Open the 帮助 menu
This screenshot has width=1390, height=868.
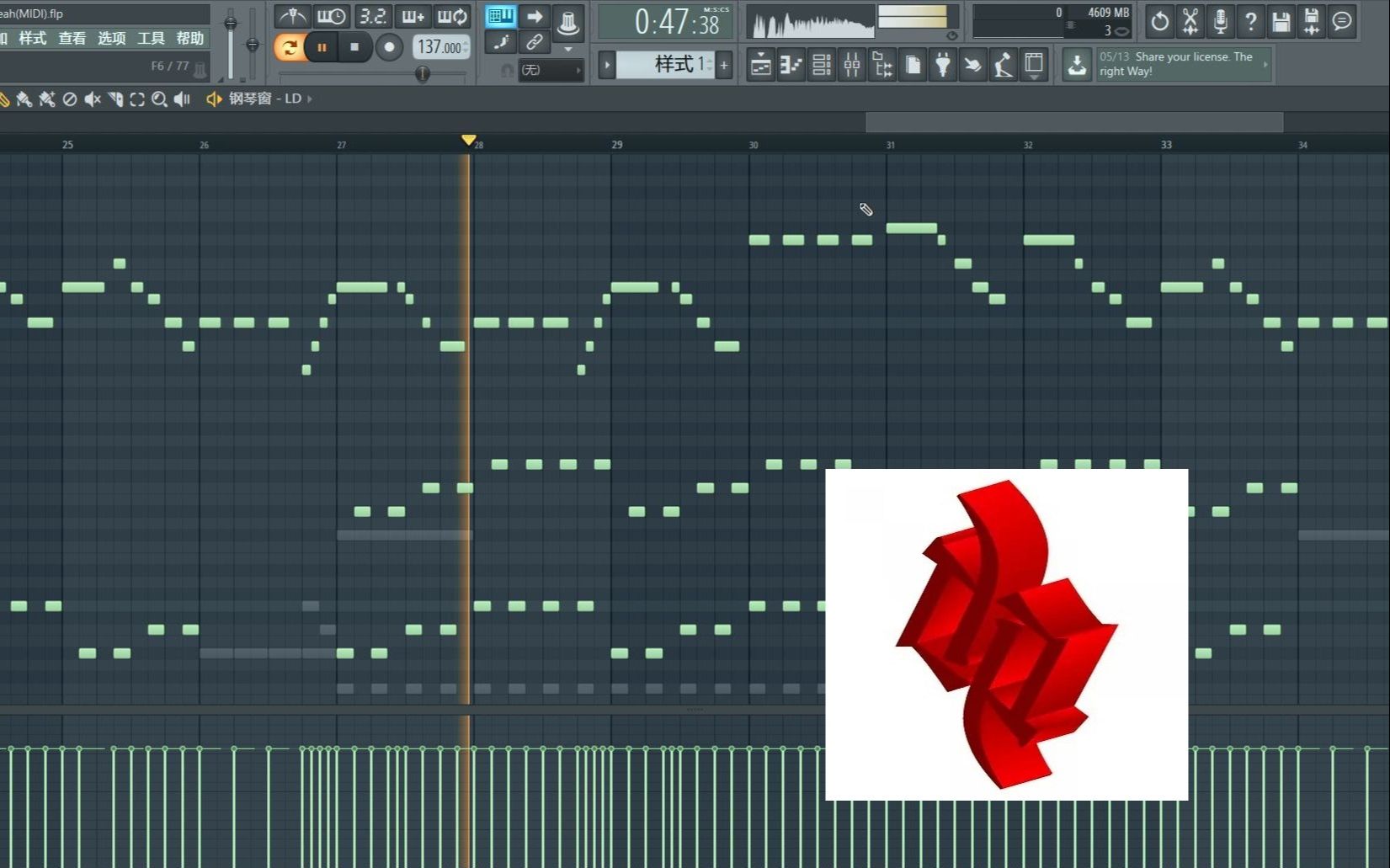click(190, 39)
